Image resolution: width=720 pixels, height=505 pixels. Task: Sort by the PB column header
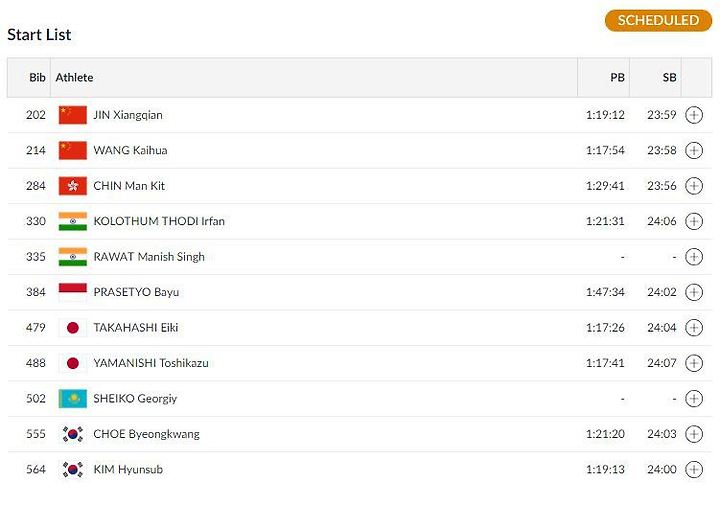617,77
